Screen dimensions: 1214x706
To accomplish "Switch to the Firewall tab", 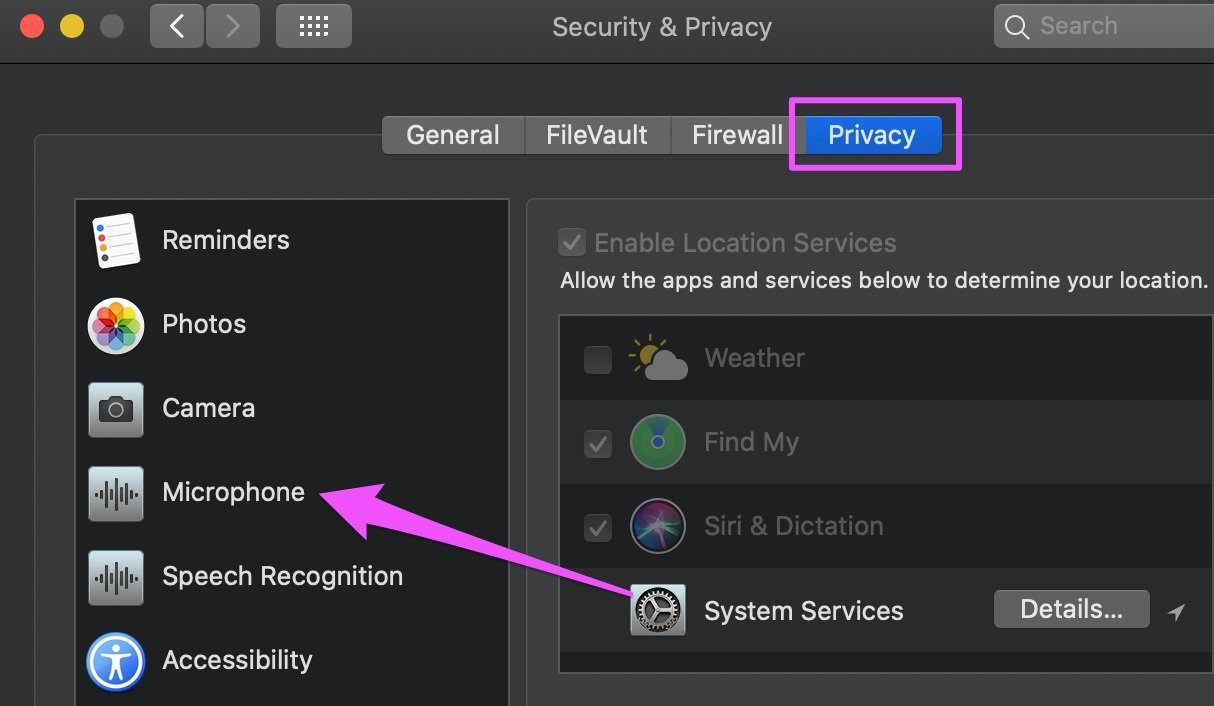I will (x=738, y=135).
